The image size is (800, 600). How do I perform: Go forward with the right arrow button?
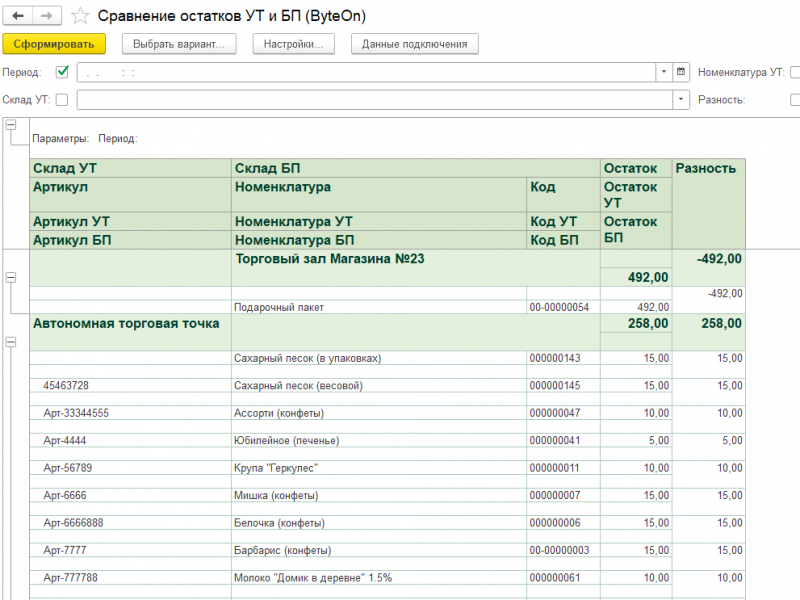[x=46, y=16]
